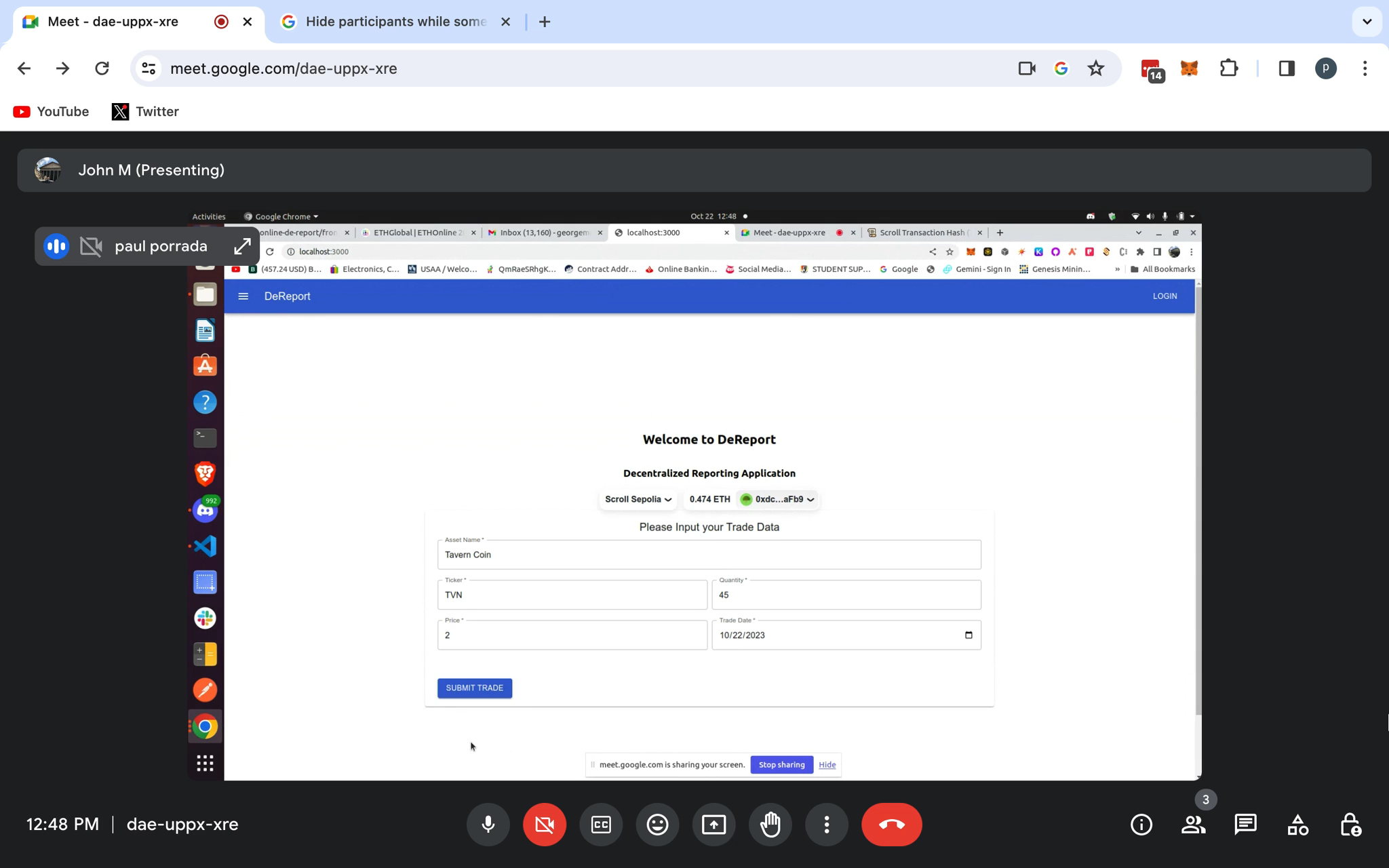Click inside the Asset Name field
The image size is (1389, 868).
(709, 554)
